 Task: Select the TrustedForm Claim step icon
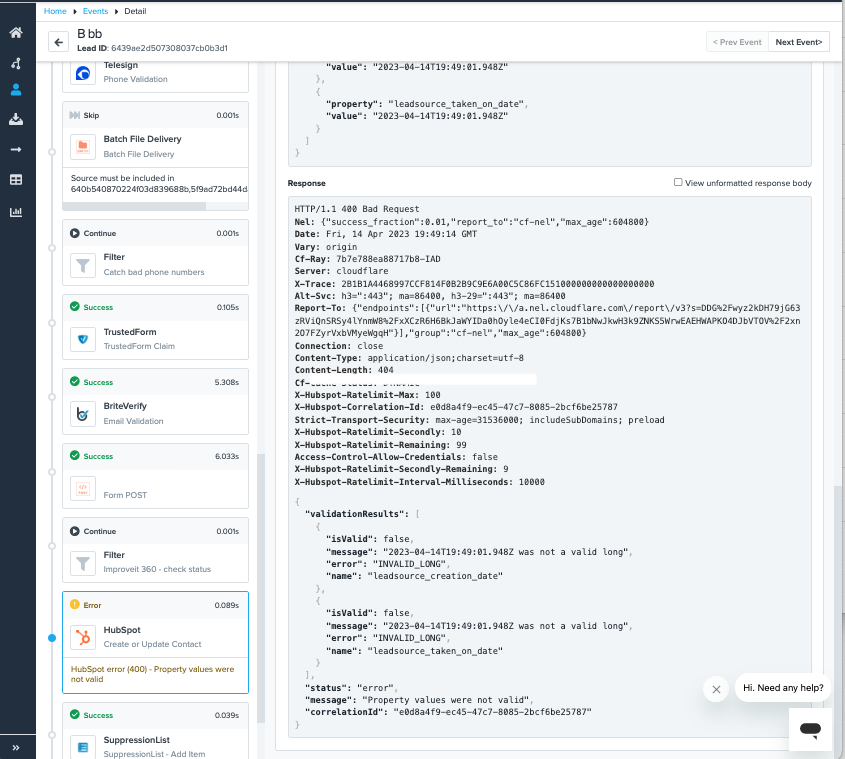point(83,340)
